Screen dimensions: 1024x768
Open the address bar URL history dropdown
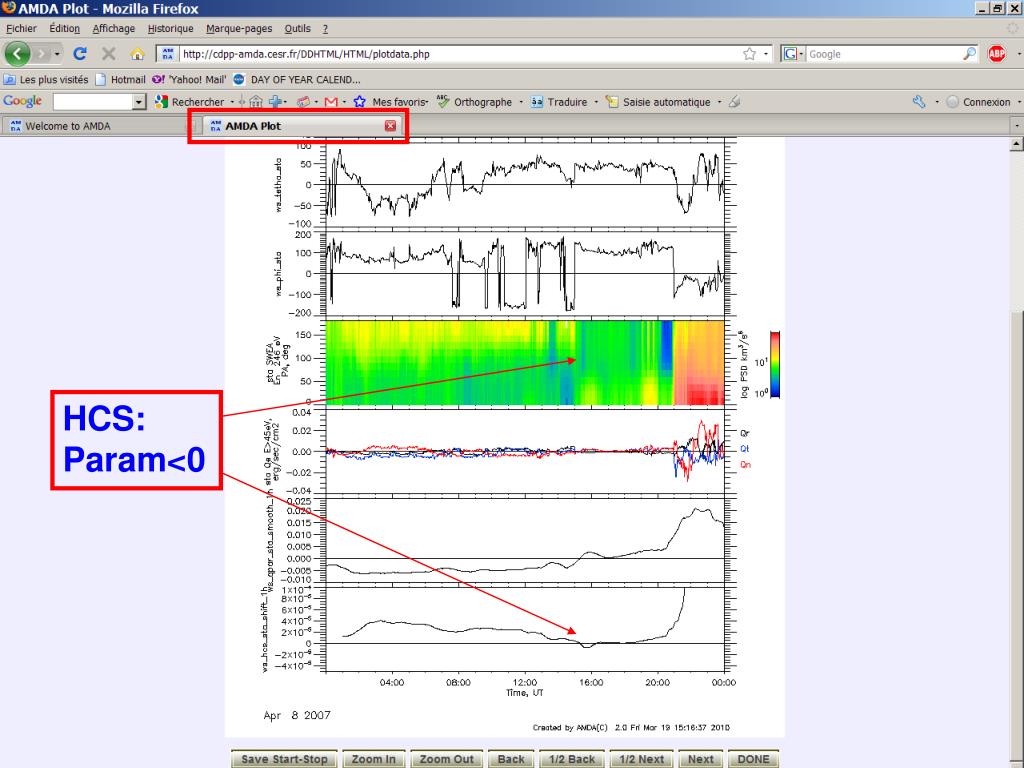(x=766, y=54)
